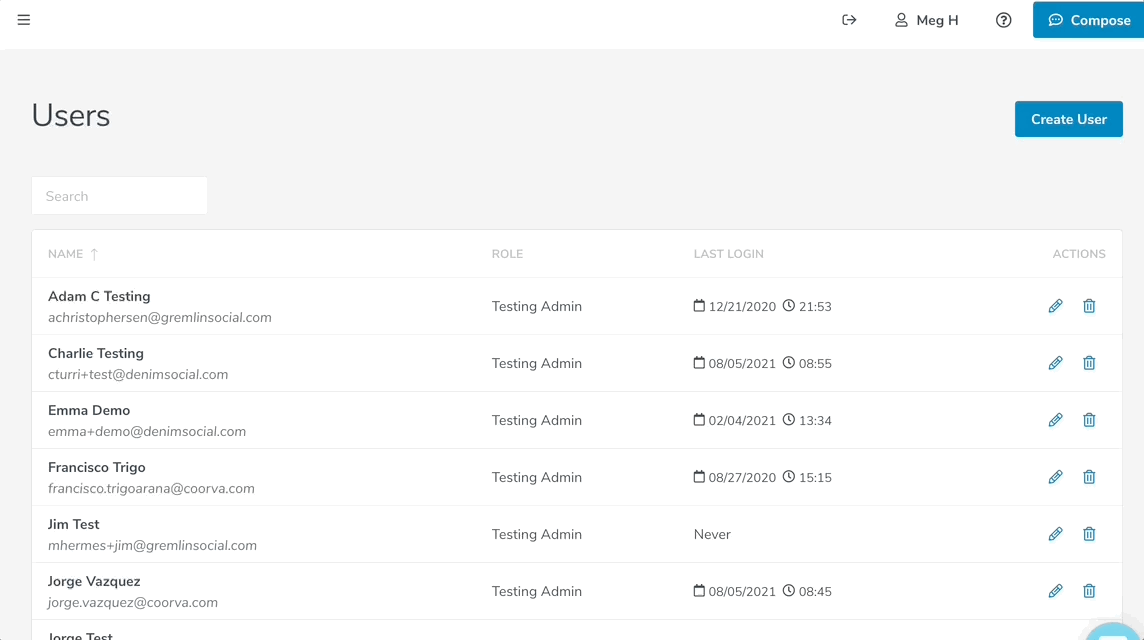
Task: Click the 08:45 login time
Action: point(815,591)
